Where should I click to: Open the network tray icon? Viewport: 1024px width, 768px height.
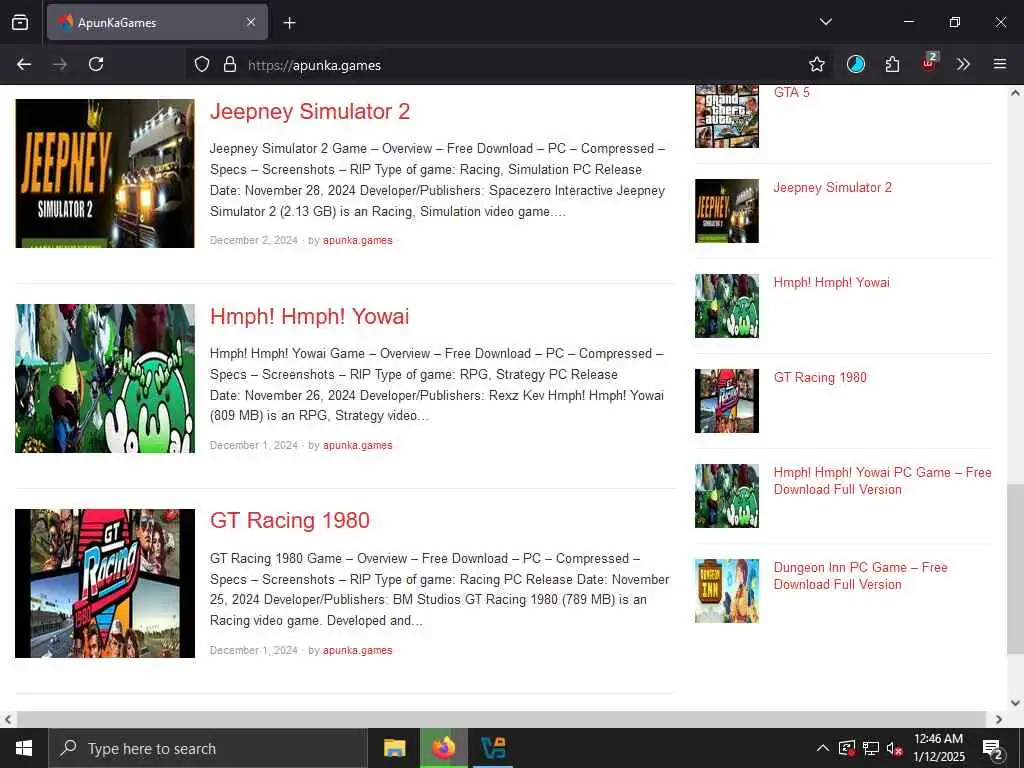click(x=871, y=748)
